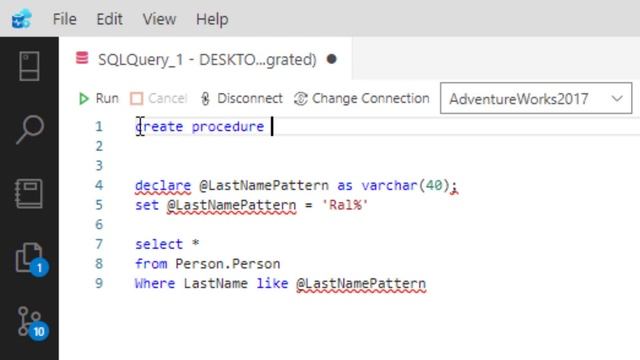
Task: Click '@LastNamePattern' on line 9
Action: (361, 284)
